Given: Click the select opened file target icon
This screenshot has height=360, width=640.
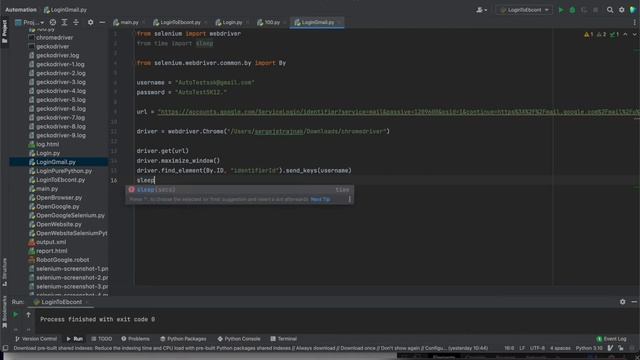Looking at the screenshot, I should pyautogui.click(x=53, y=22).
